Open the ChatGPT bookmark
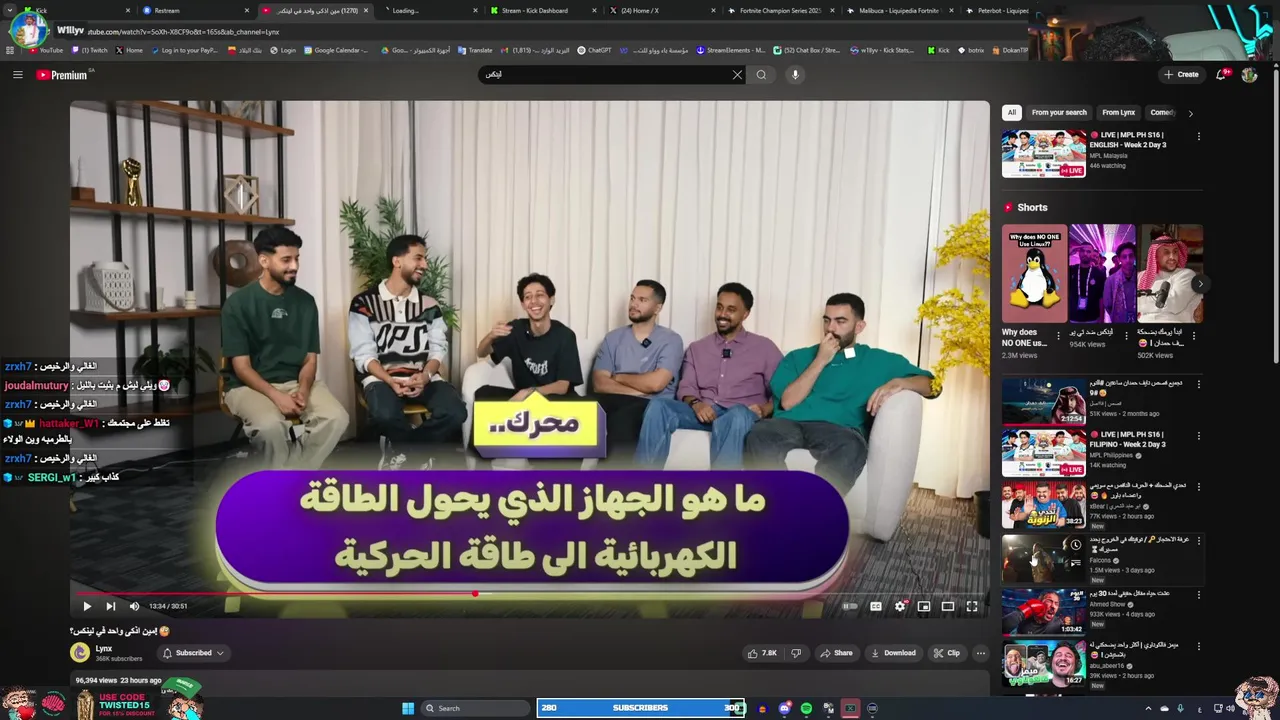The image size is (1280, 720). 594,50
